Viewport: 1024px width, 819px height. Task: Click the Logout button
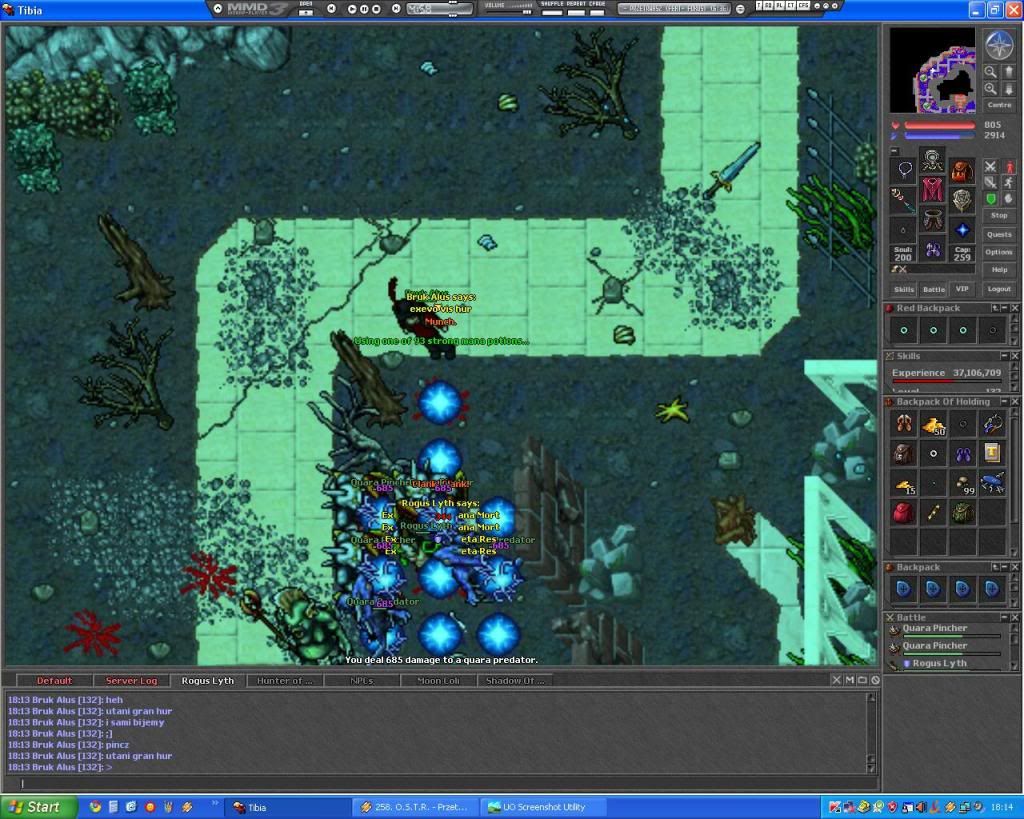click(x=999, y=289)
